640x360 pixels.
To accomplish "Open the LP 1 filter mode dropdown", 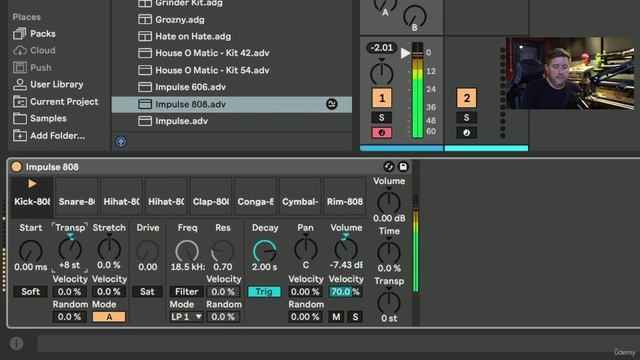I will tap(187, 317).
